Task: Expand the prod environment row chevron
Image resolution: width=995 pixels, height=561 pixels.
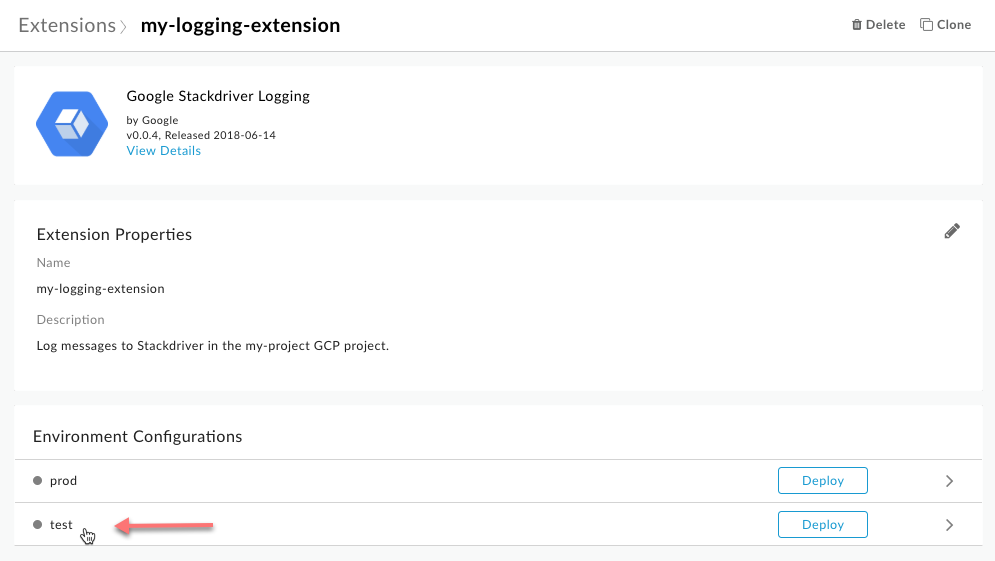Action: point(949,481)
